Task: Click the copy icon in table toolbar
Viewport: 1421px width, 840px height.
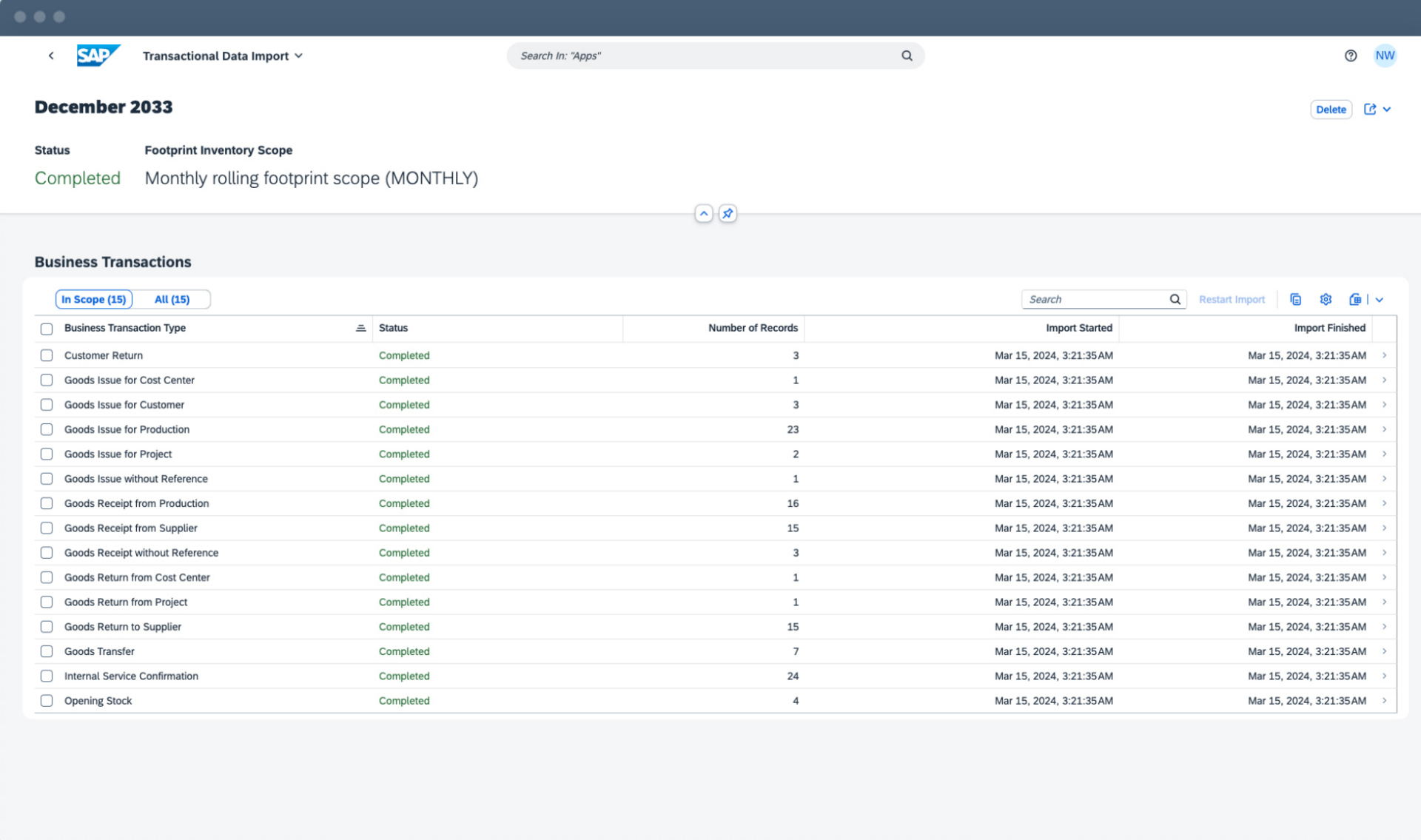Action: coord(1295,299)
